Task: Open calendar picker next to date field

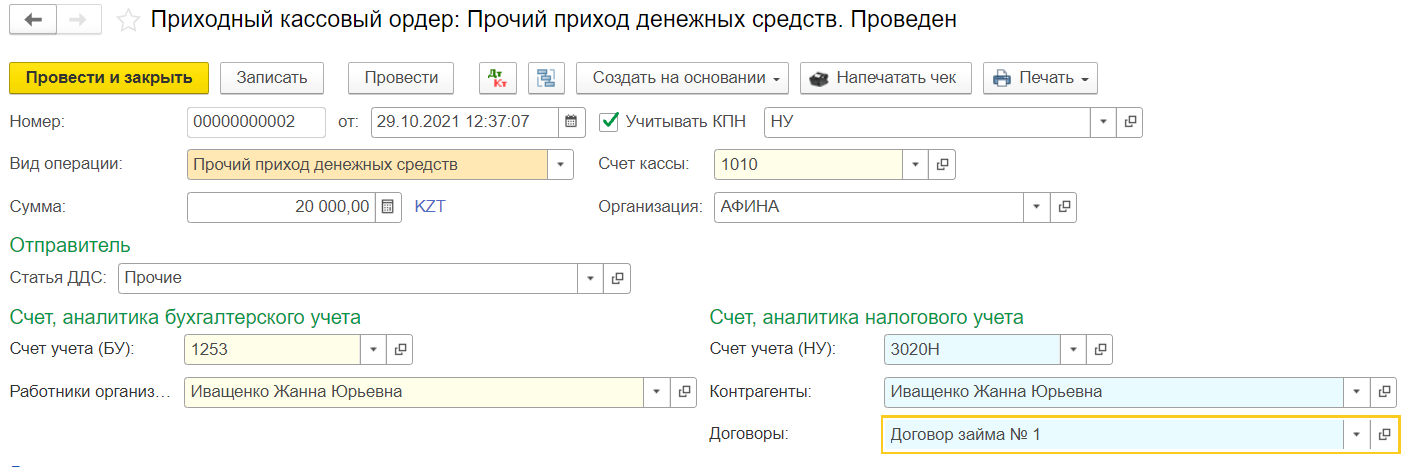Action: [571, 122]
